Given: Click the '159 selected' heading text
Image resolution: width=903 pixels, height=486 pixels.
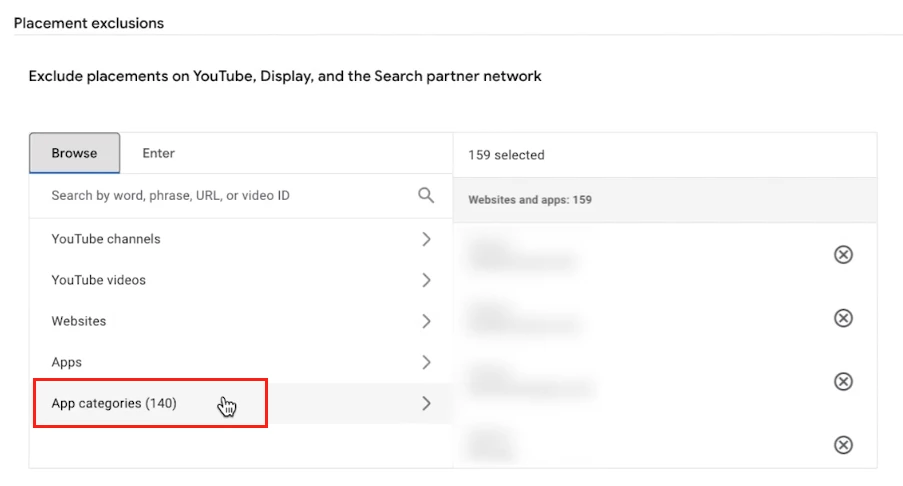Looking at the screenshot, I should [x=506, y=155].
